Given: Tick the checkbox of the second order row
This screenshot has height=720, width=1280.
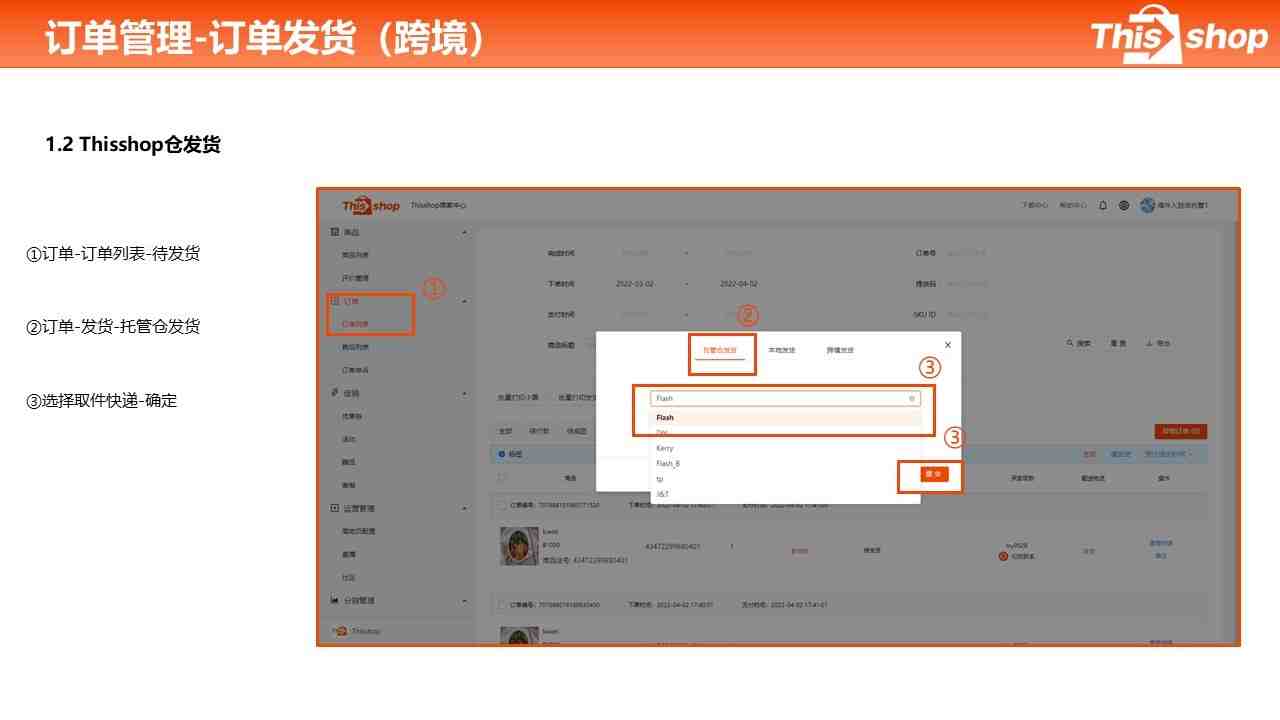Looking at the screenshot, I should 502,605.
